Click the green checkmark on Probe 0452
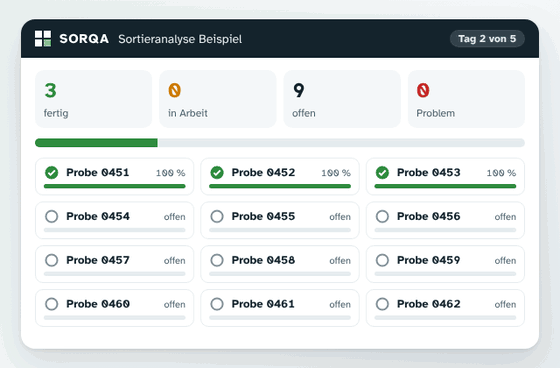 [217, 173]
